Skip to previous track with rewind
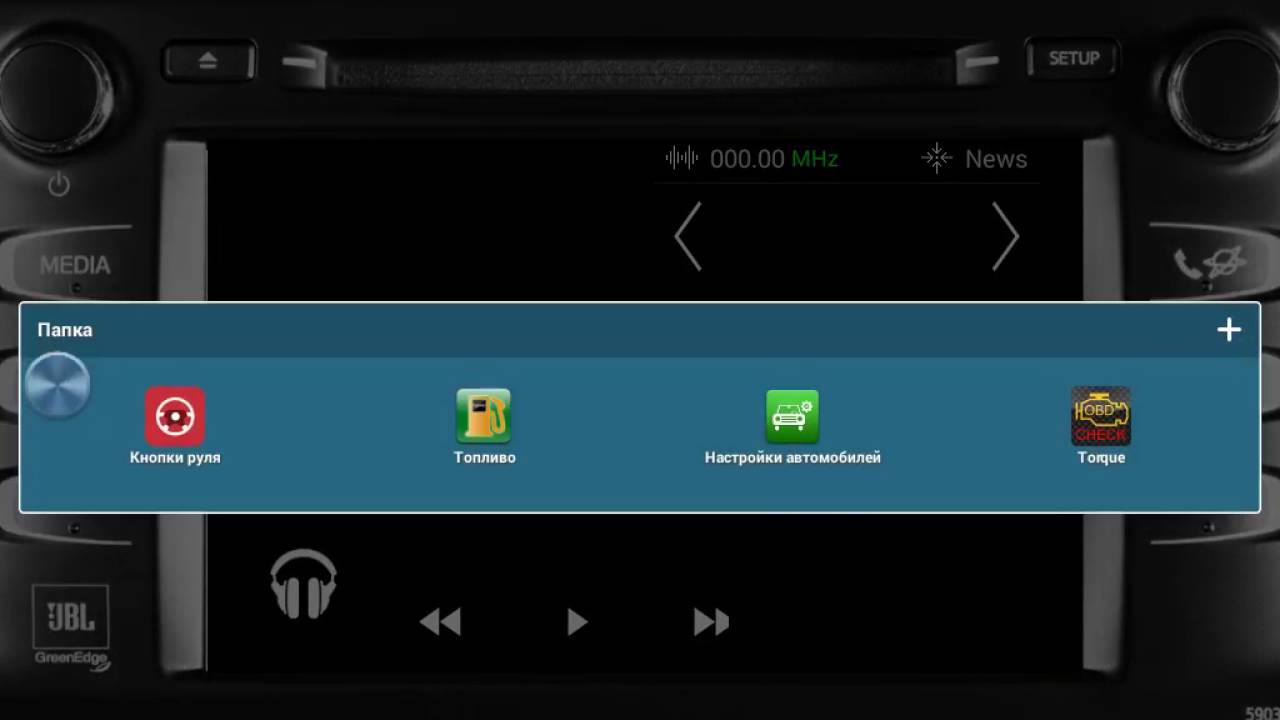 tap(440, 622)
